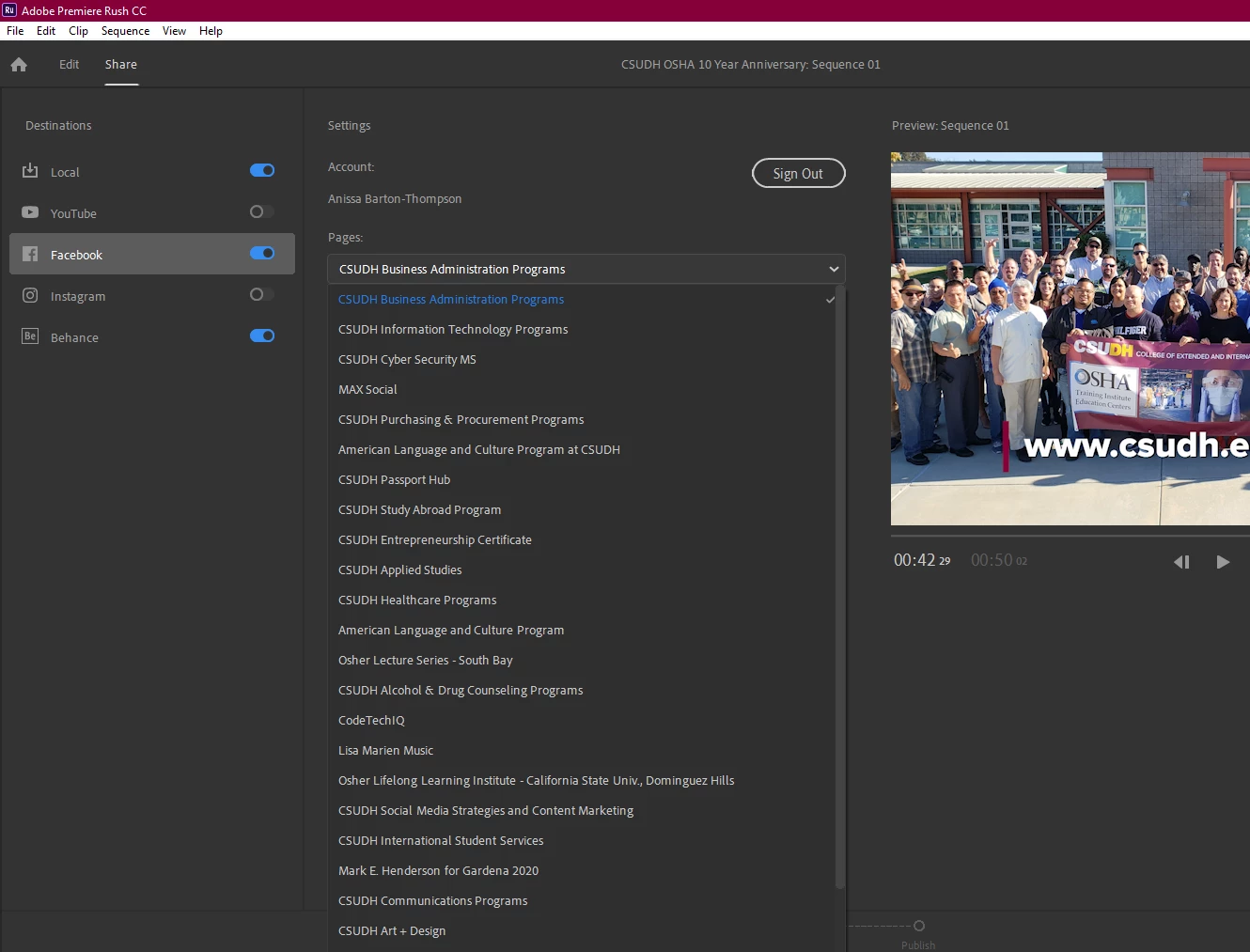Toggle off the Facebook destination switch
Screen dimensions: 1250x952
(x=262, y=253)
